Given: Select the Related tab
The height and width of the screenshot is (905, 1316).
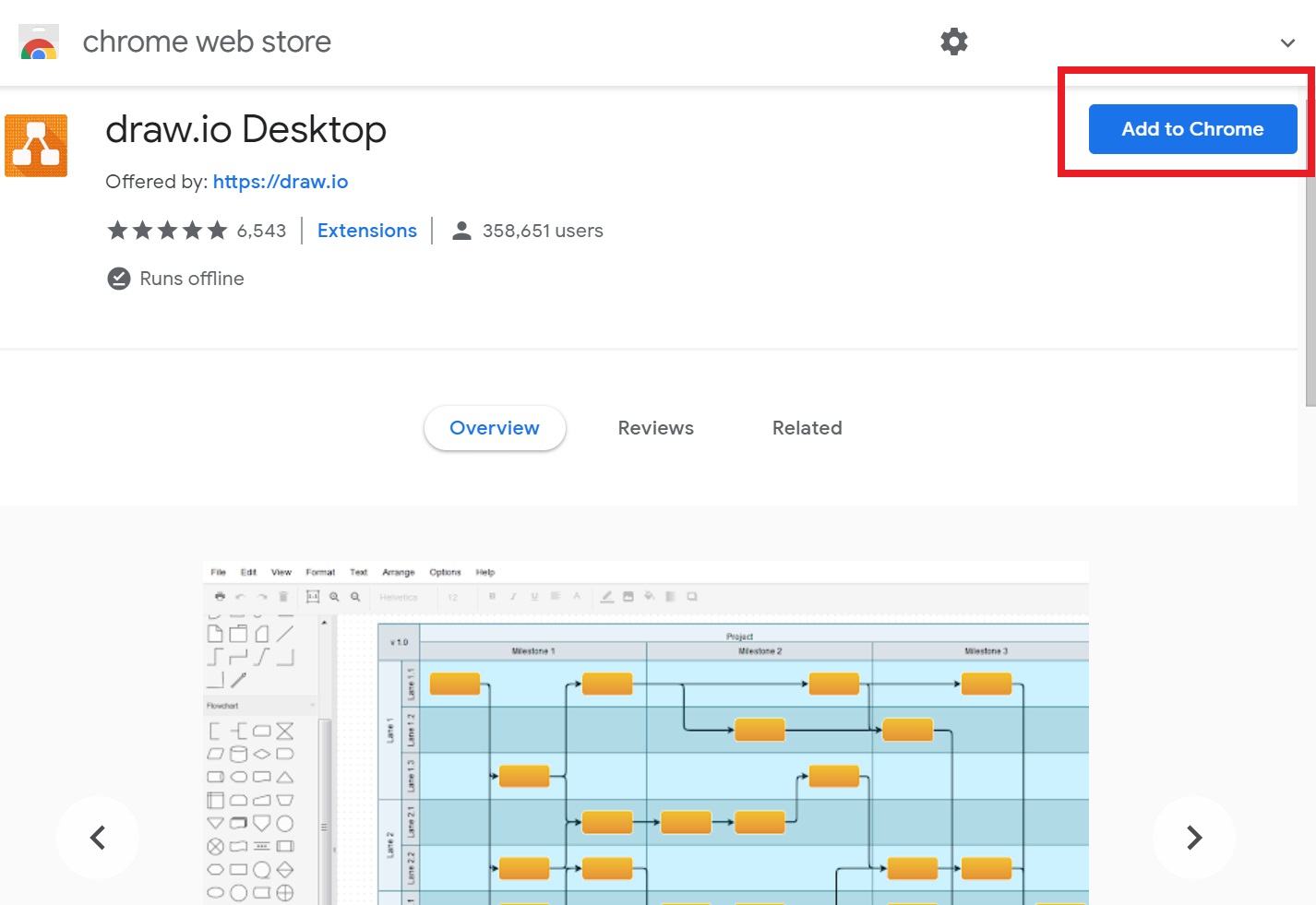Looking at the screenshot, I should pyautogui.click(x=807, y=428).
